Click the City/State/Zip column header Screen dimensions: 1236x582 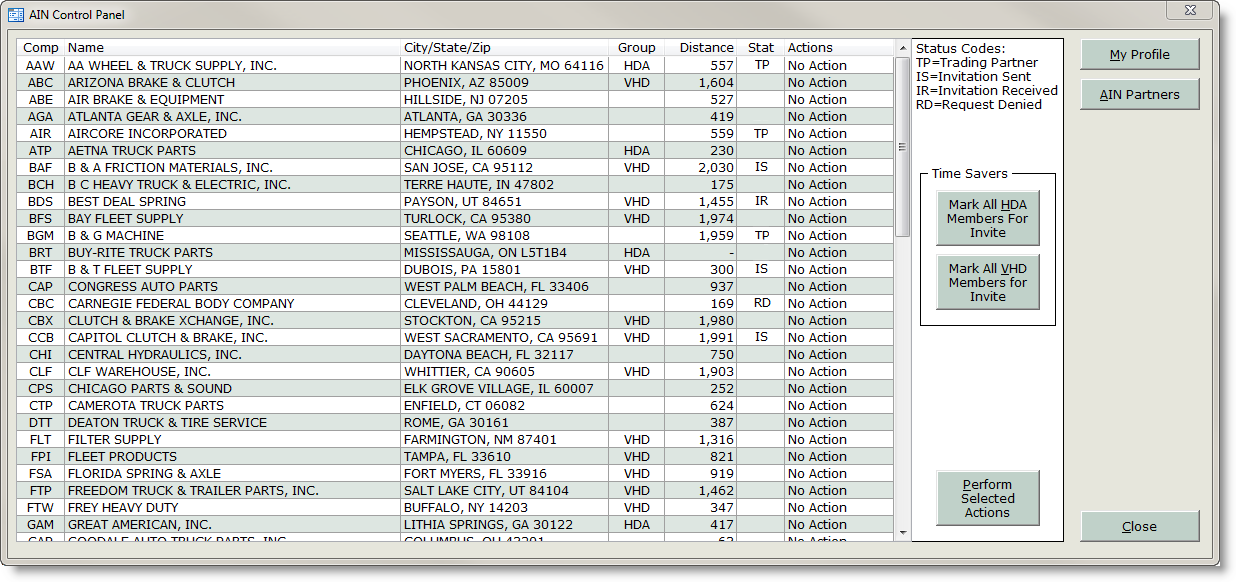(x=505, y=48)
